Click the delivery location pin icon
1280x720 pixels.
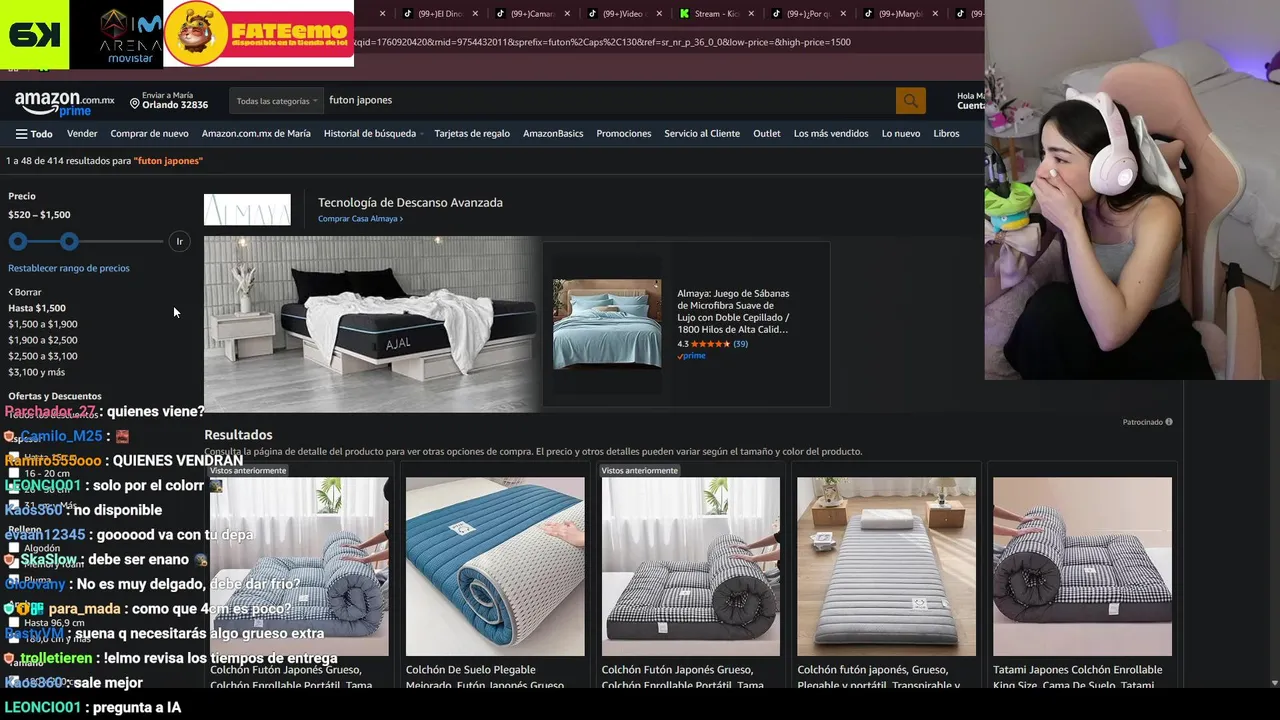coord(135,104)
